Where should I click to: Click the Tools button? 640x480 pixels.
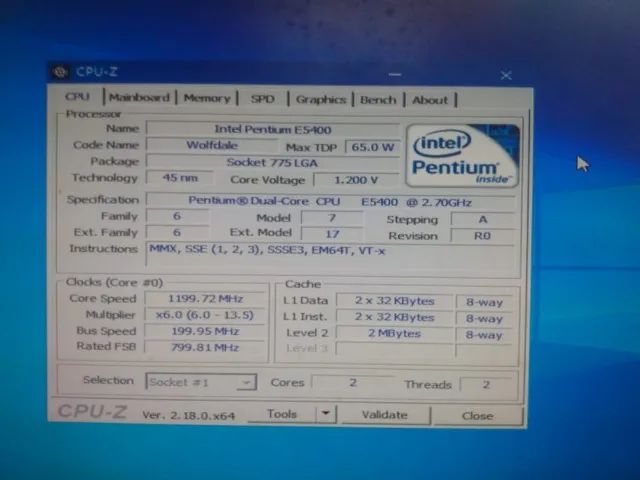click(x=282, y=414)
